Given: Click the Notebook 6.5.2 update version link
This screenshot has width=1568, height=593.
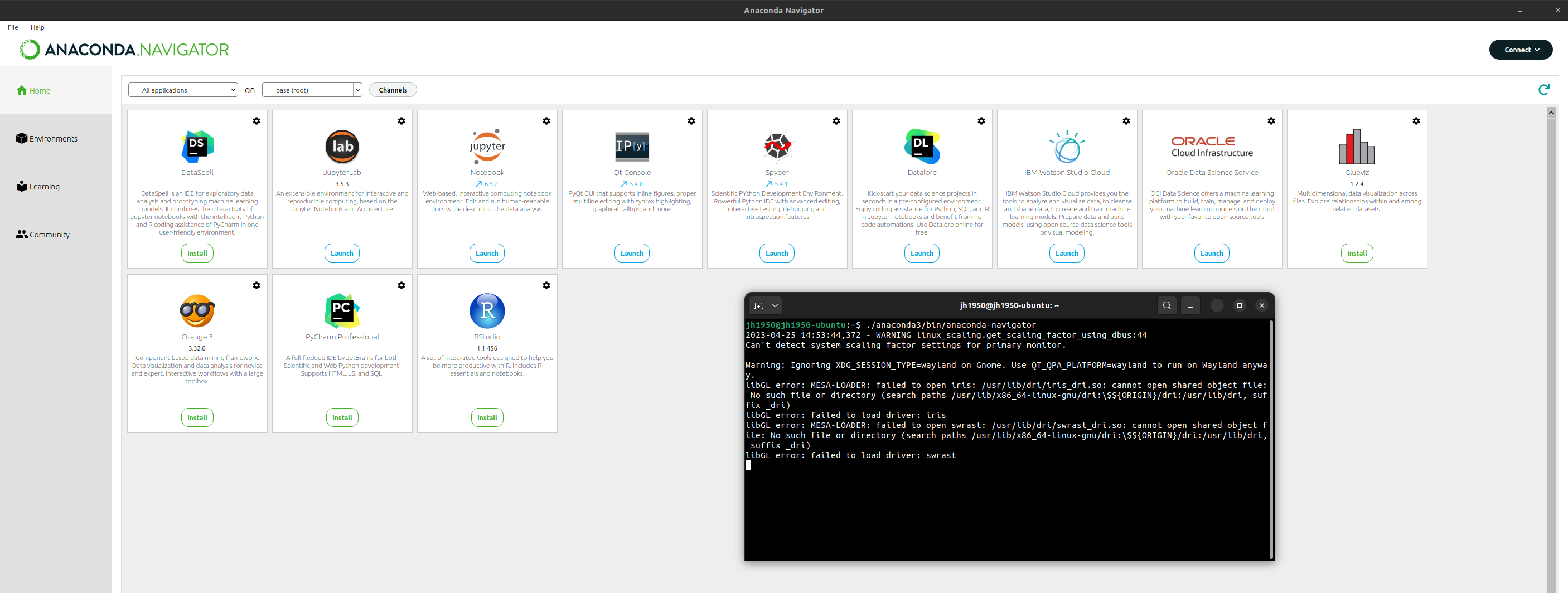Looking at the screenshot, I should (x=487, y=184).
